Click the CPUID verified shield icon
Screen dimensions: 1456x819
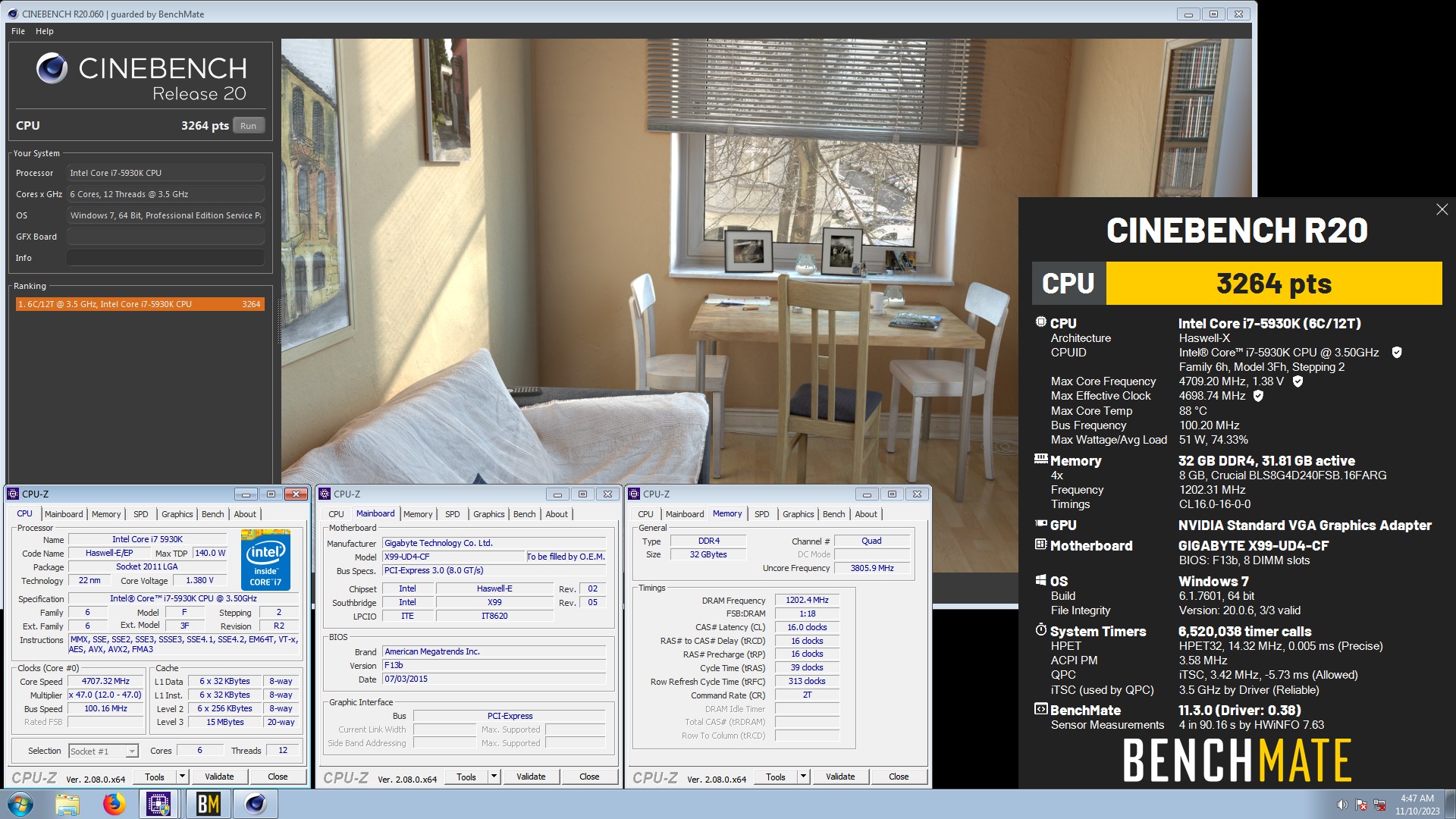click(1397, 353)
